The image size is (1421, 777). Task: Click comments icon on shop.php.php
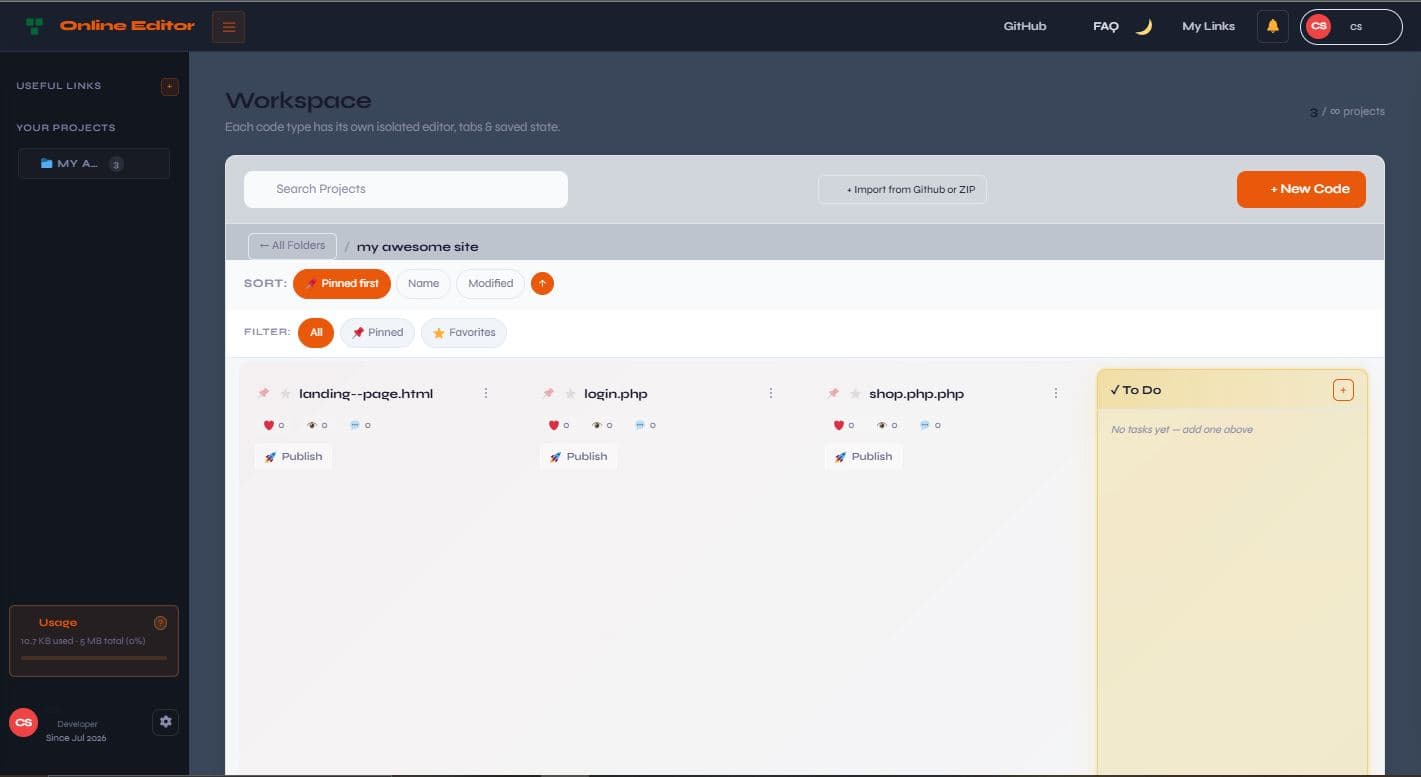[925, 425]
